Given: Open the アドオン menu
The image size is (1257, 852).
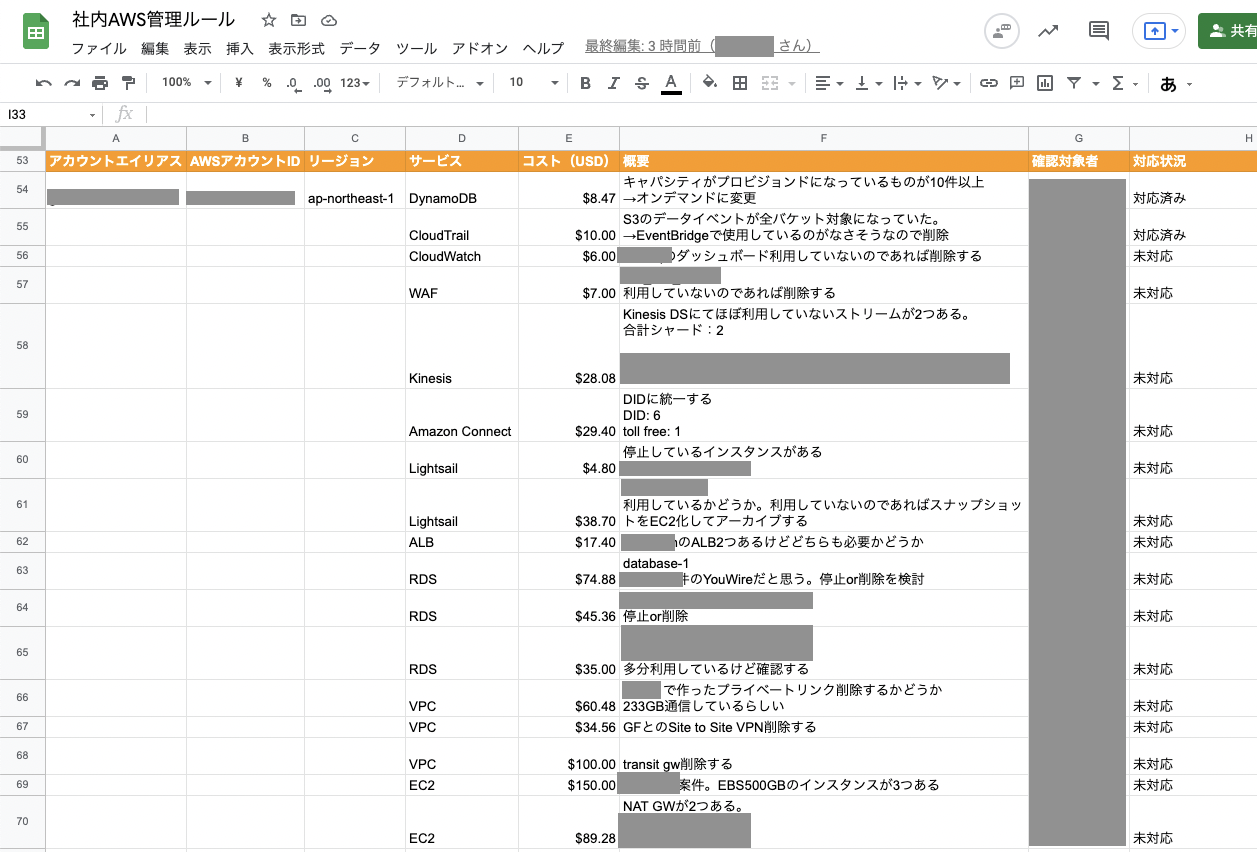Looking at the screenshot, I should (480, 48).
